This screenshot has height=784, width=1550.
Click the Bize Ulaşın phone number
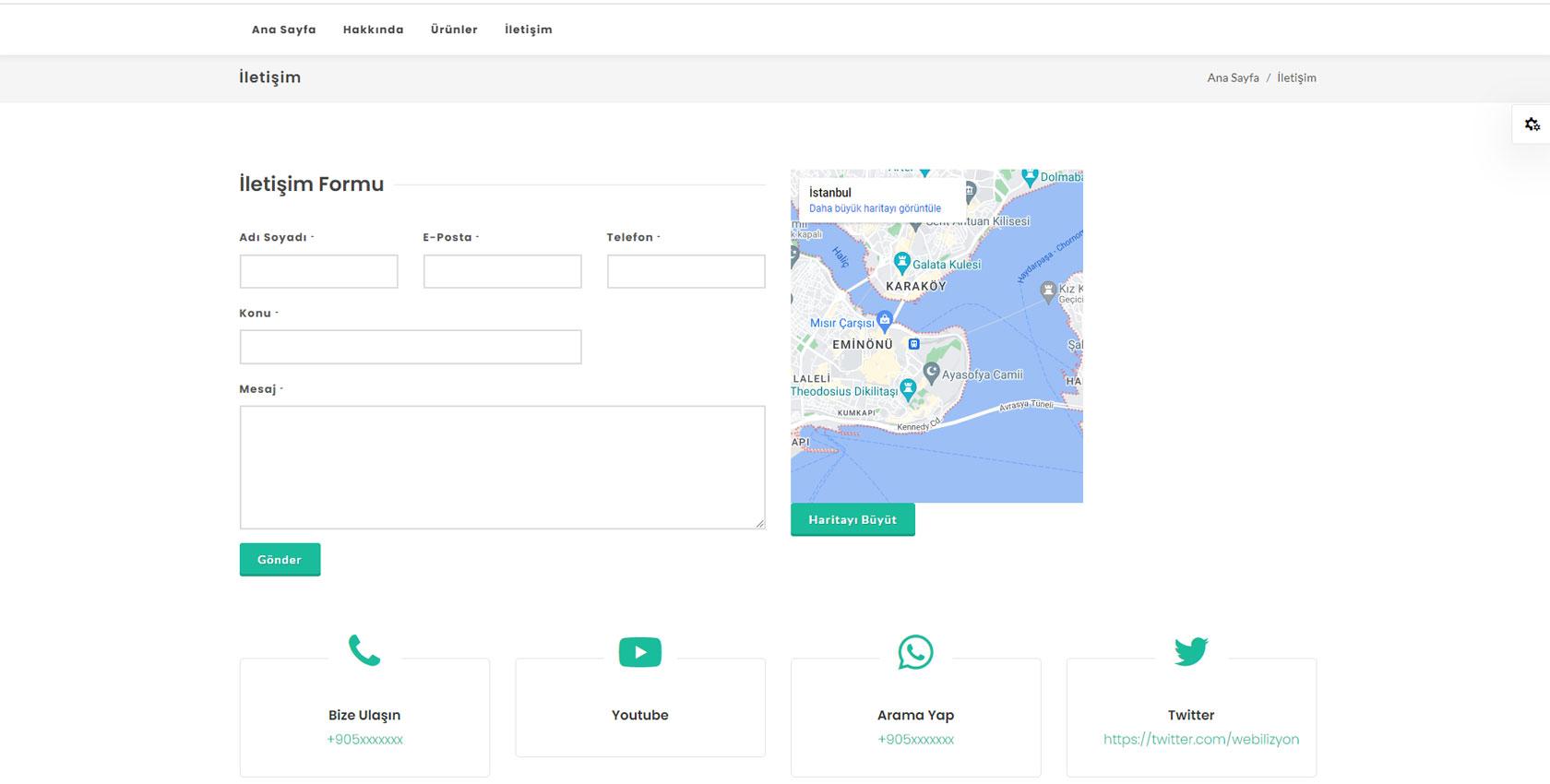(364, 740)
